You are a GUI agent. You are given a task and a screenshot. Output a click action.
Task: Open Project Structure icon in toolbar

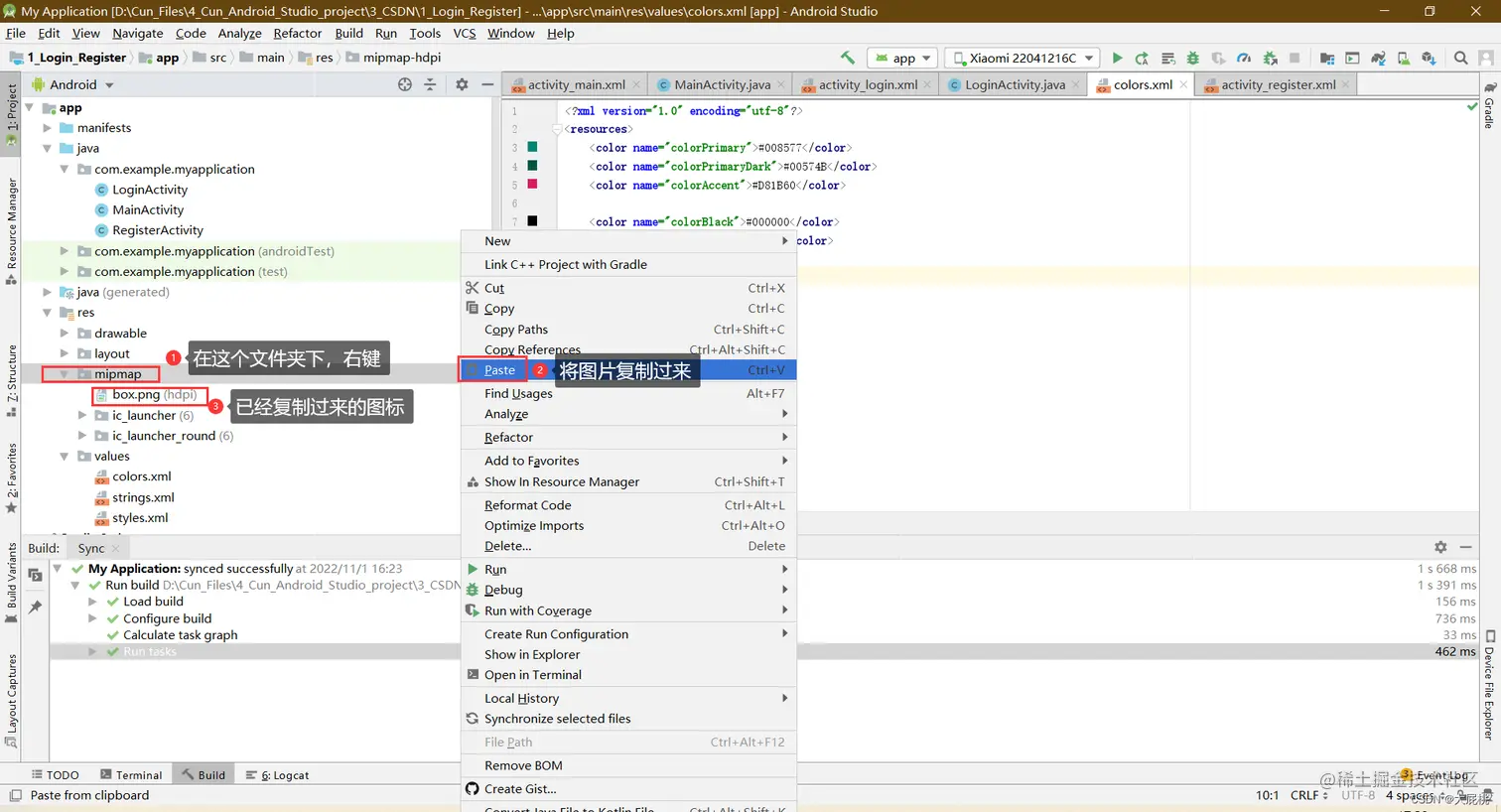coord(1326,58)
